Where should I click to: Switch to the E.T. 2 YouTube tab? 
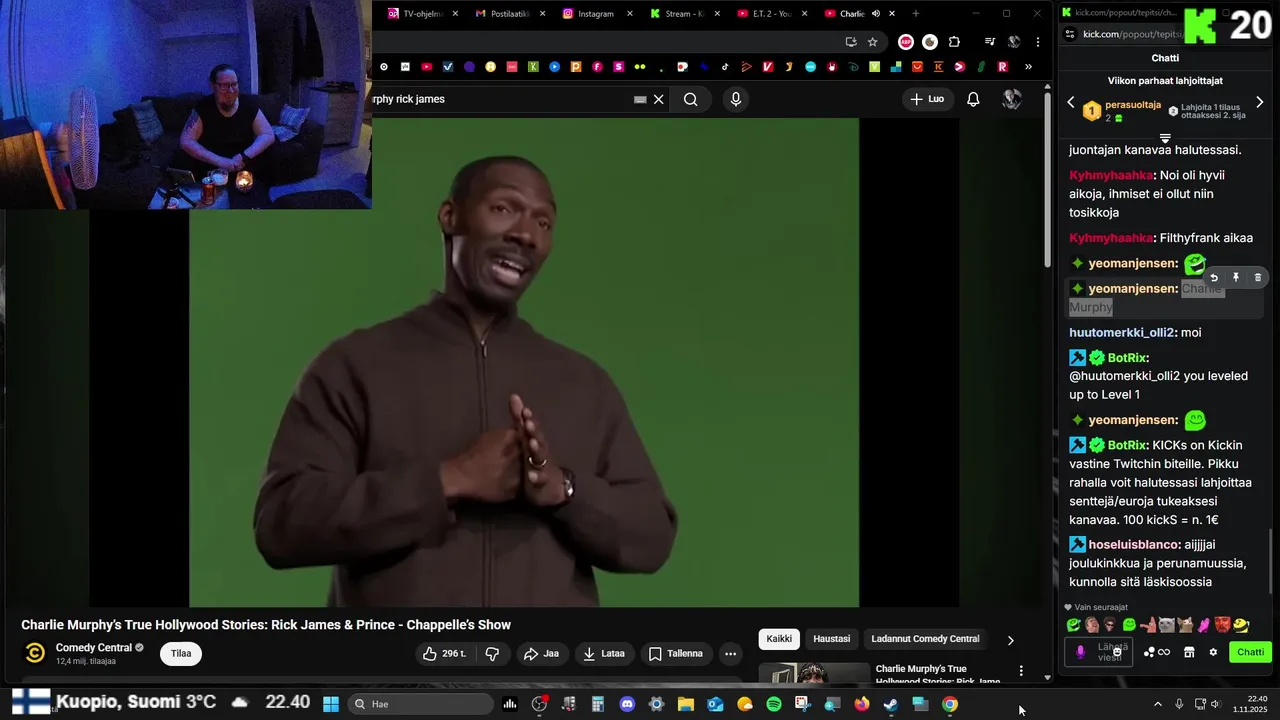pos(771,14)
